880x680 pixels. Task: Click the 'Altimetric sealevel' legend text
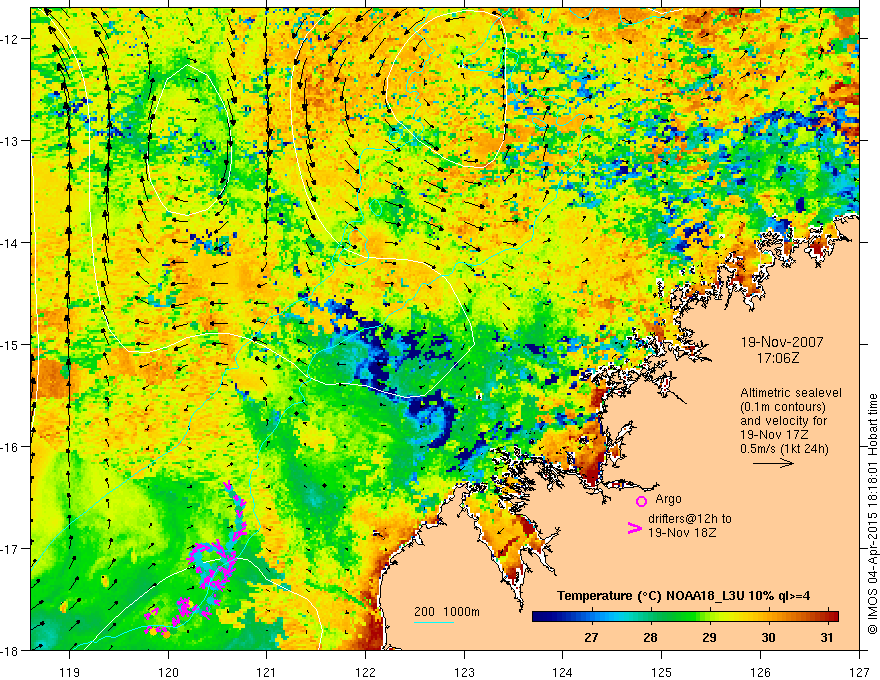click(791, 393)
